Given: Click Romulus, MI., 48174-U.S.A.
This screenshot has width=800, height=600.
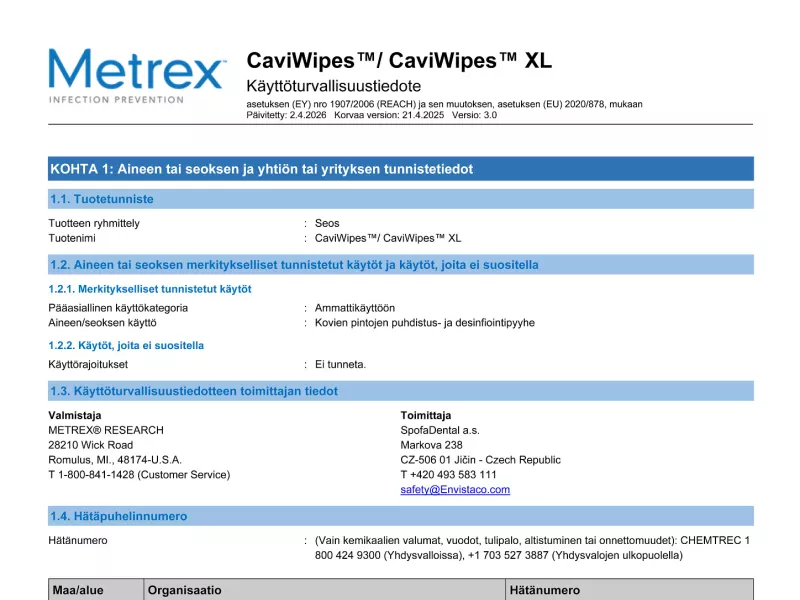Looking at the screenshot, I should (115, 460).
